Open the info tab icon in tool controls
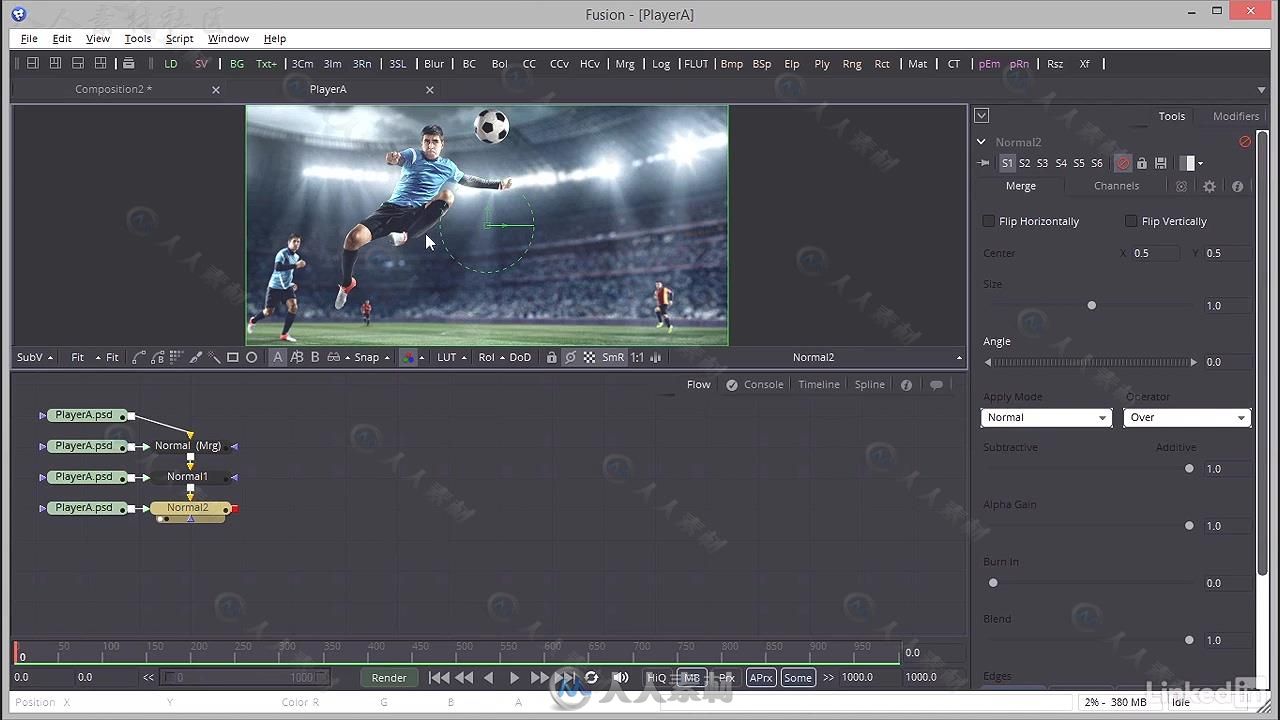Screen dimensions: 1280x720 click(1237, 186)
